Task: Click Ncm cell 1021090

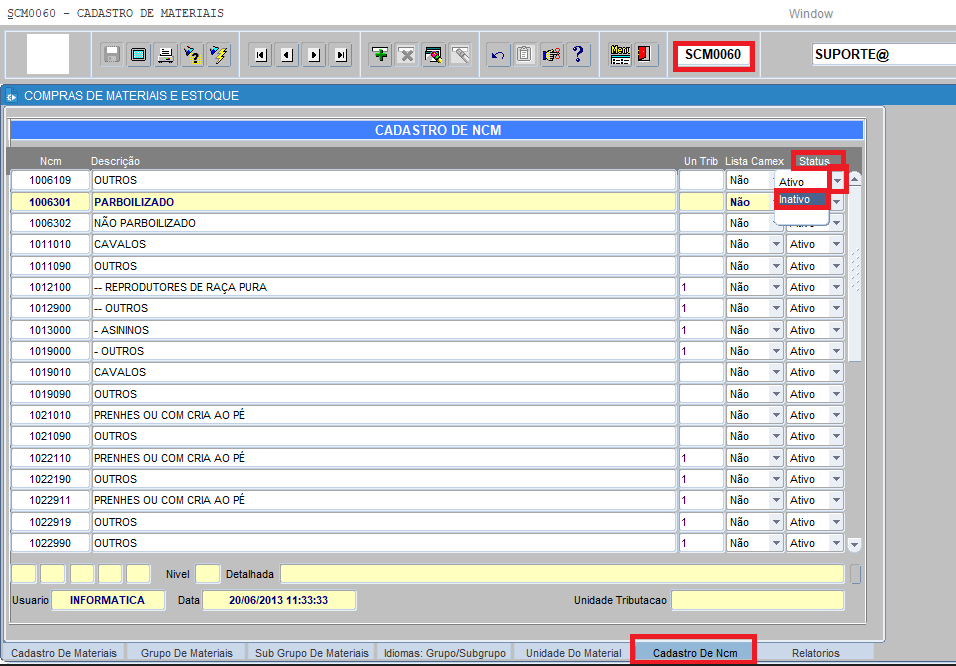Action: click(51, 437)
